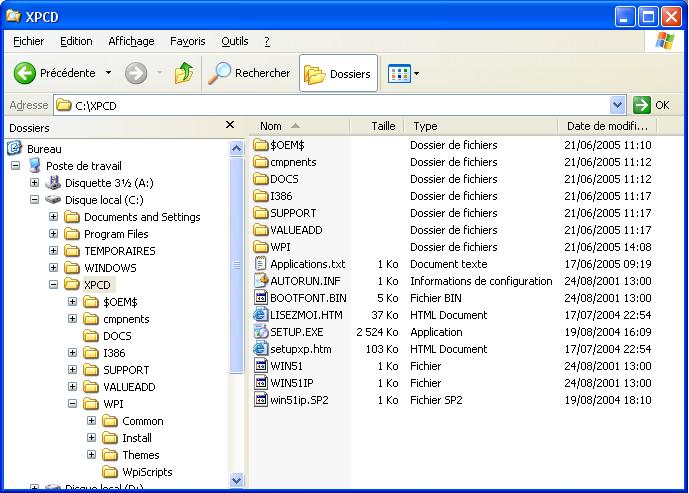Screen dimensions: 689x493
Task: Click the address field showing C:\XPCD
Action: pos(332,105)
